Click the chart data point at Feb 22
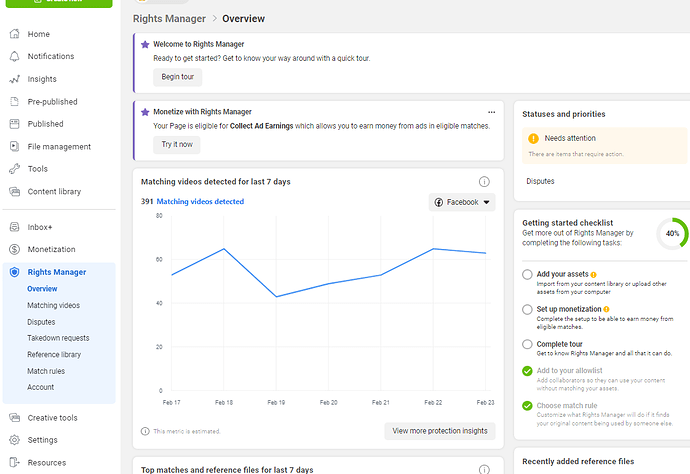The width and height of the screenshot is (690, 474). (433, 249)
